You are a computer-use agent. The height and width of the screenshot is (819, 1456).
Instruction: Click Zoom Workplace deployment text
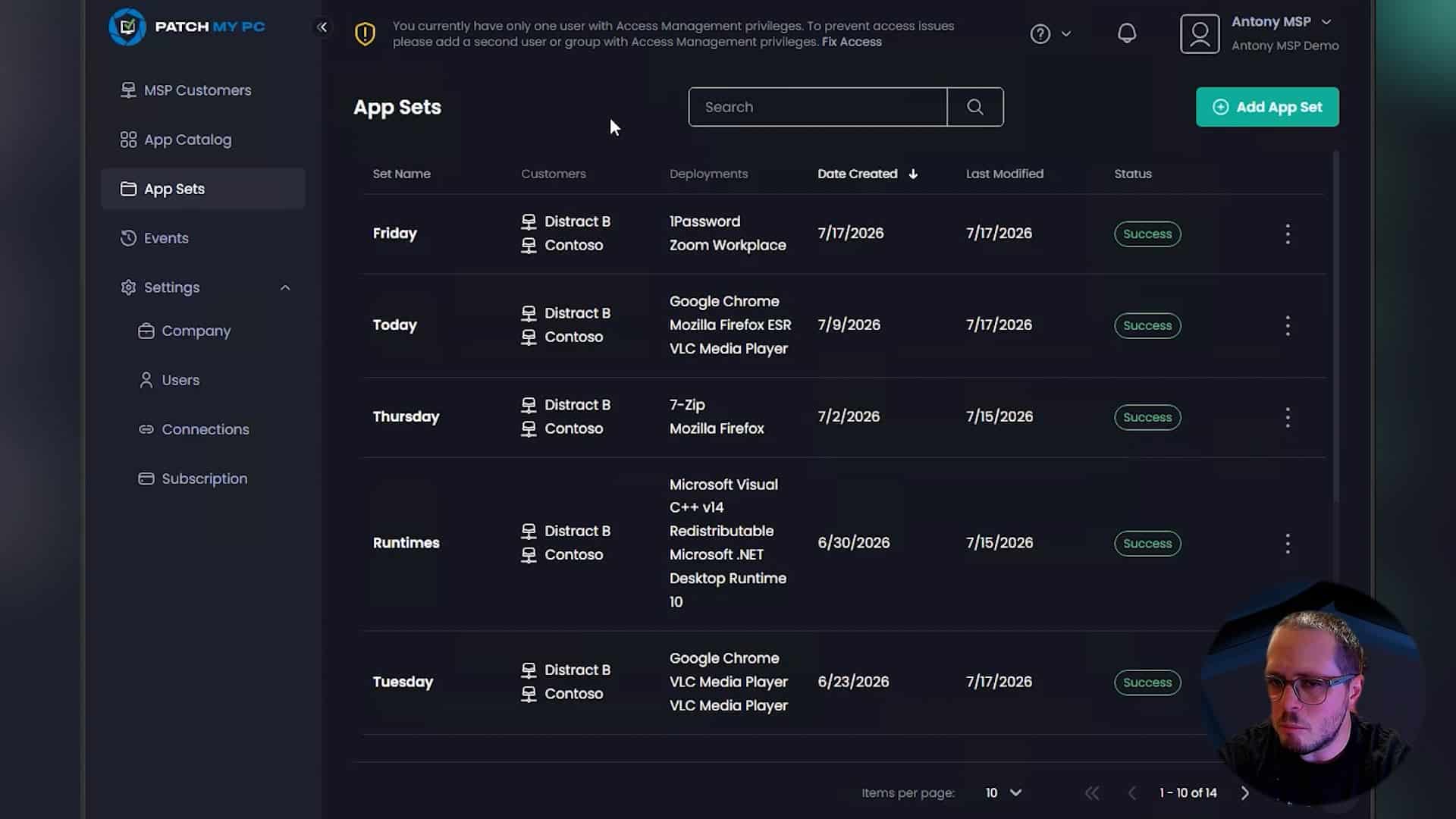click(727, 245)
